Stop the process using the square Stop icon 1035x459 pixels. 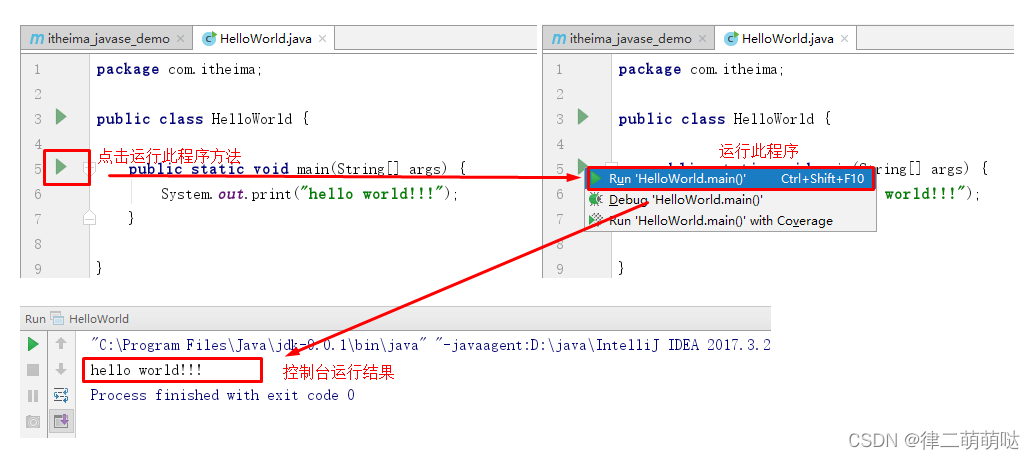[x=33, y=370]
